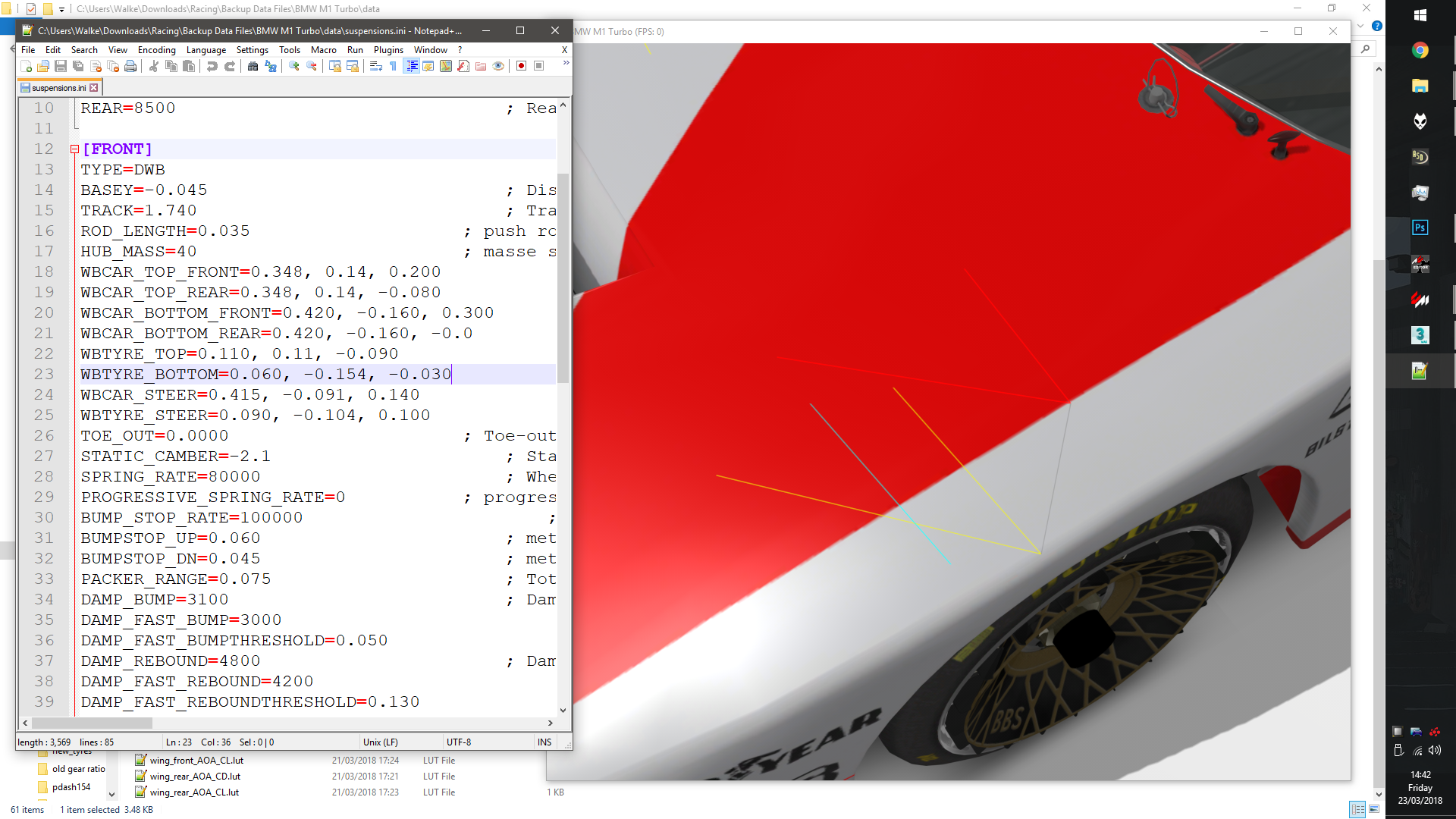Open Google Chrome from the taskbar
Viewport: 1456px width, 819px height.
point(1420,50)
